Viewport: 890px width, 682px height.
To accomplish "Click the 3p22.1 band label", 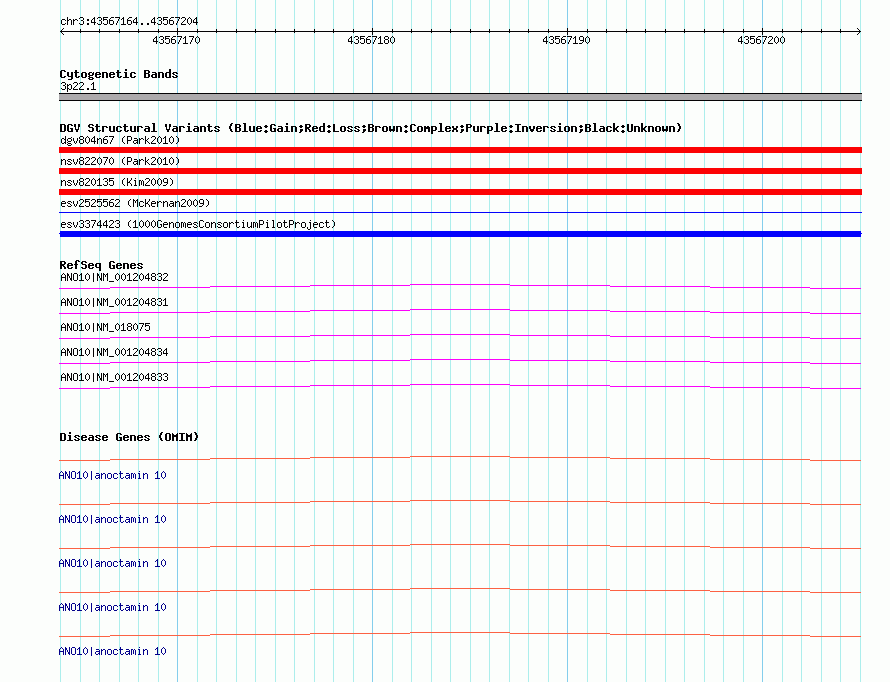I will (78, 86).
